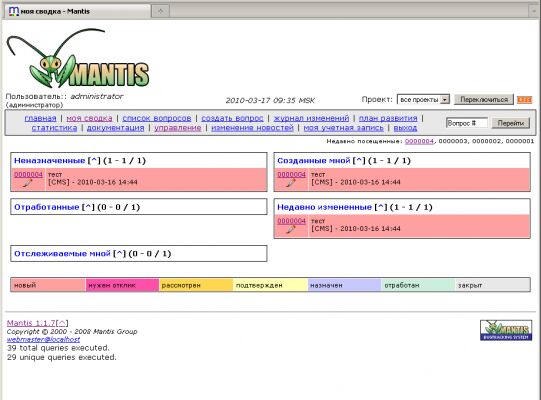Edit issue pencil in Недавно измененные box
541x400 pixels.
pyautogui.click(x=291, y=229)
